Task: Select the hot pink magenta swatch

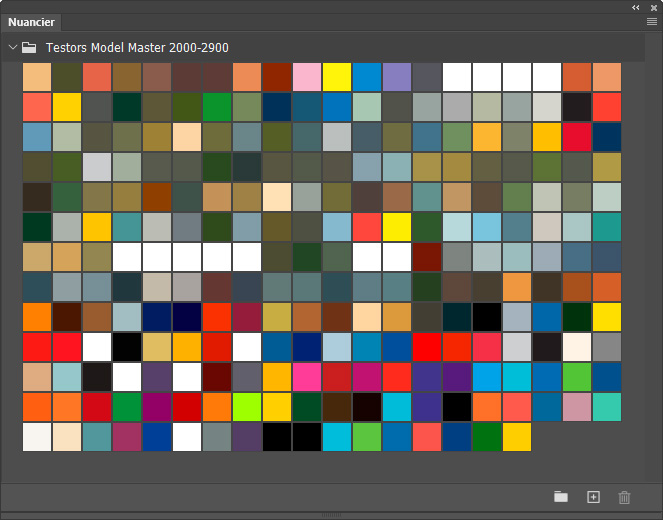Action: [307, 377]
